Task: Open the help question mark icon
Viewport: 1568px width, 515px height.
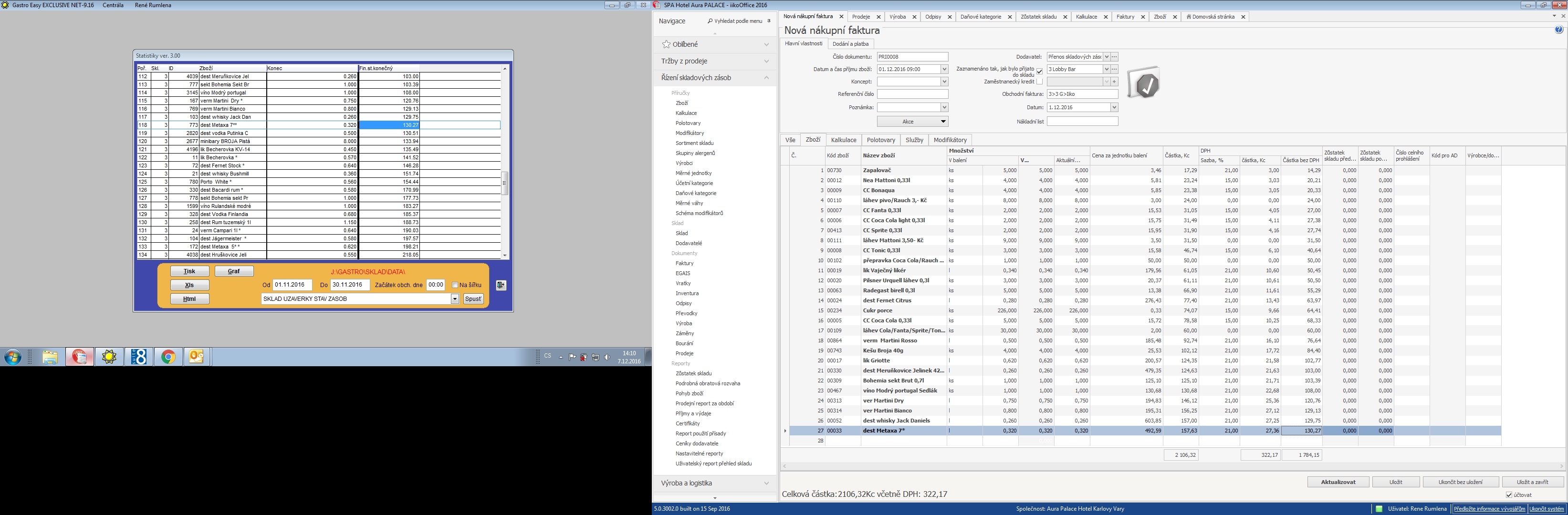Action: point(1559,30)
